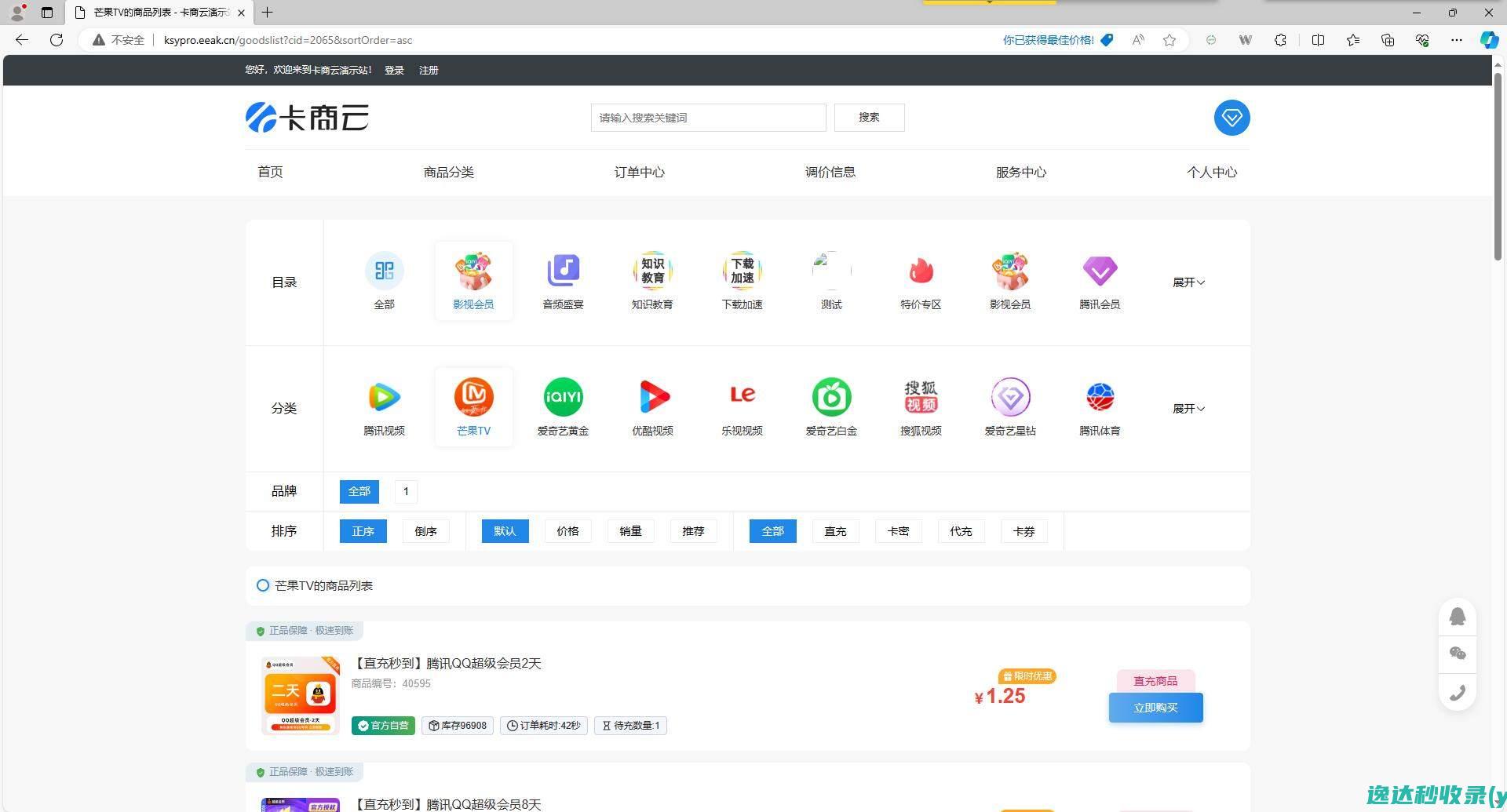Filter products by 直充 type
1507x812 pixels.
tap(835, 531)
